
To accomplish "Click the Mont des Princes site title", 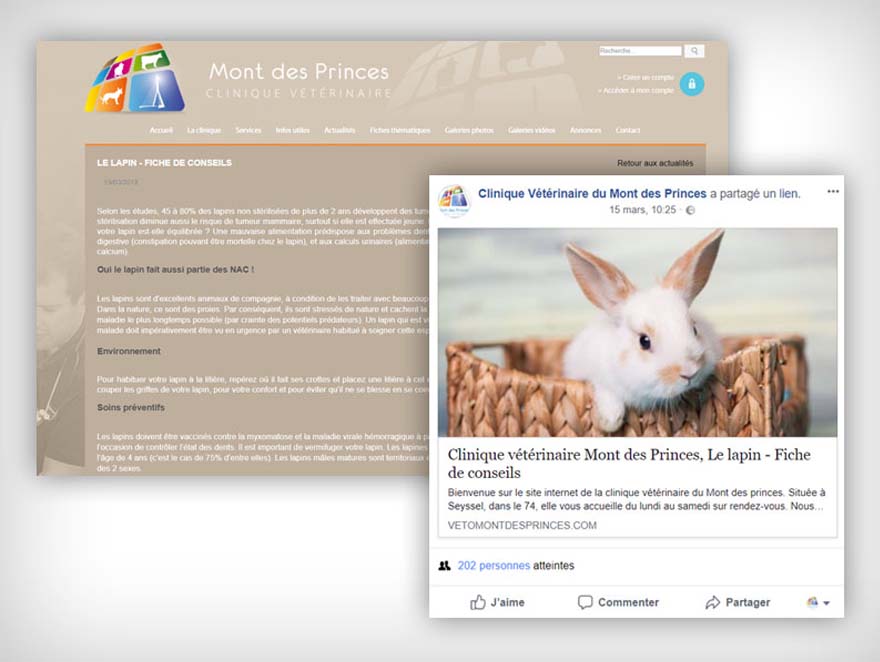I will pyautogui.click(x=299, y=72).
